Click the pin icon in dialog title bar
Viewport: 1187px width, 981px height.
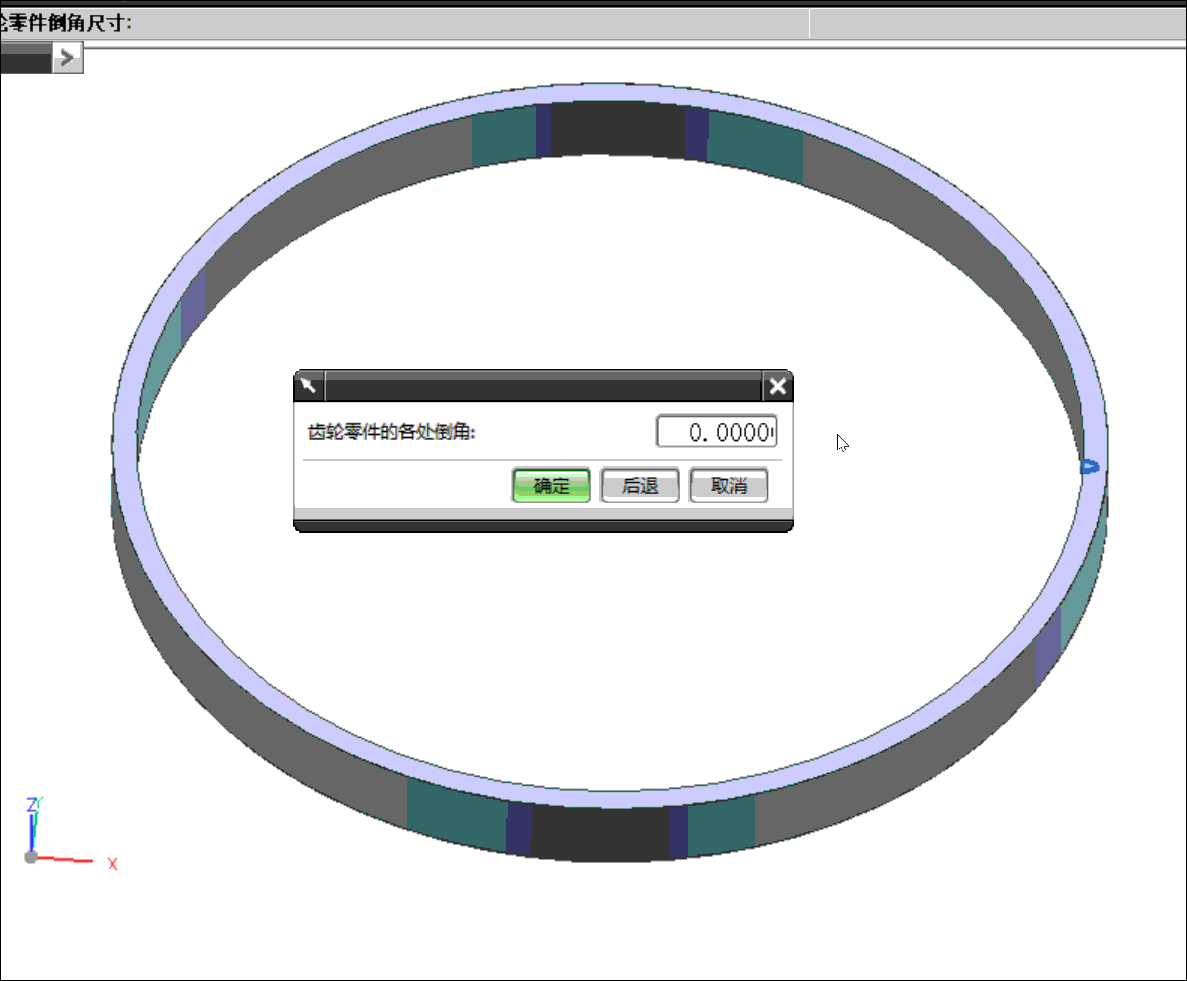(309, 386)
